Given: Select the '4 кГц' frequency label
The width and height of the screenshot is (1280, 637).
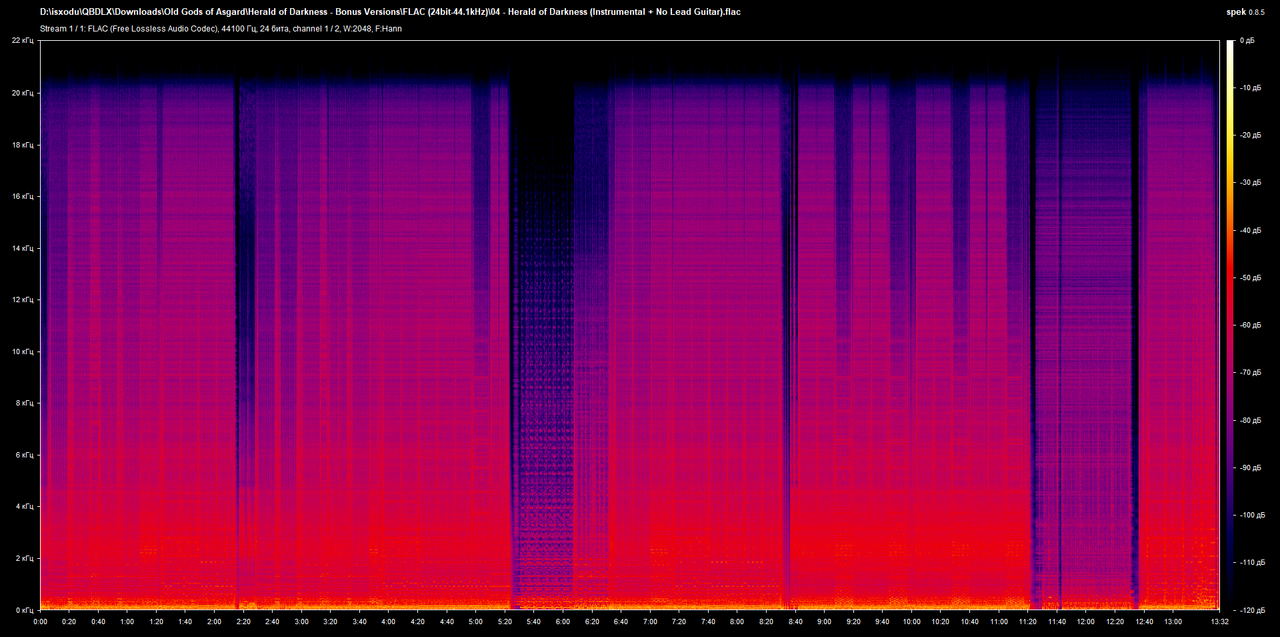Looking at the screenshot, I should [26, 506].
